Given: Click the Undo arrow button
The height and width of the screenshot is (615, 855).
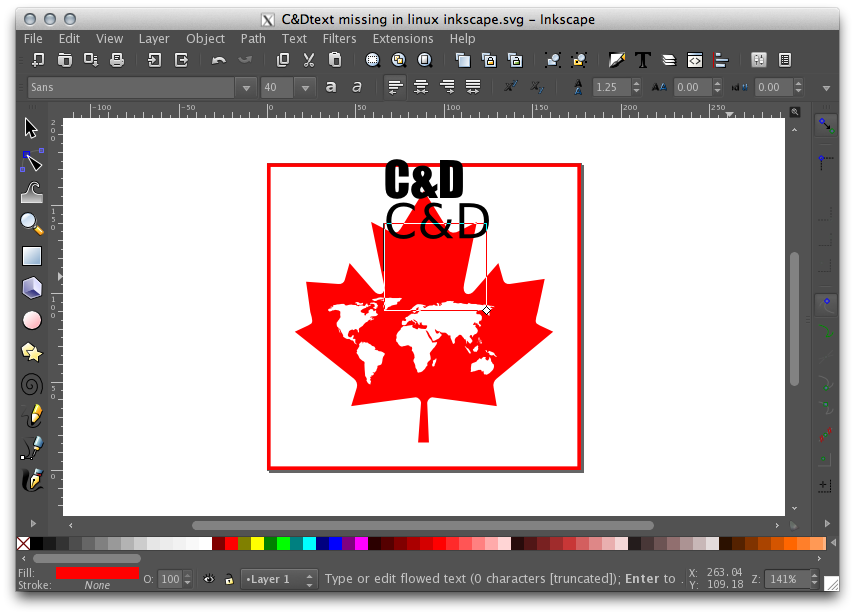Looking at the screenshot, I should tap(219, 60).
